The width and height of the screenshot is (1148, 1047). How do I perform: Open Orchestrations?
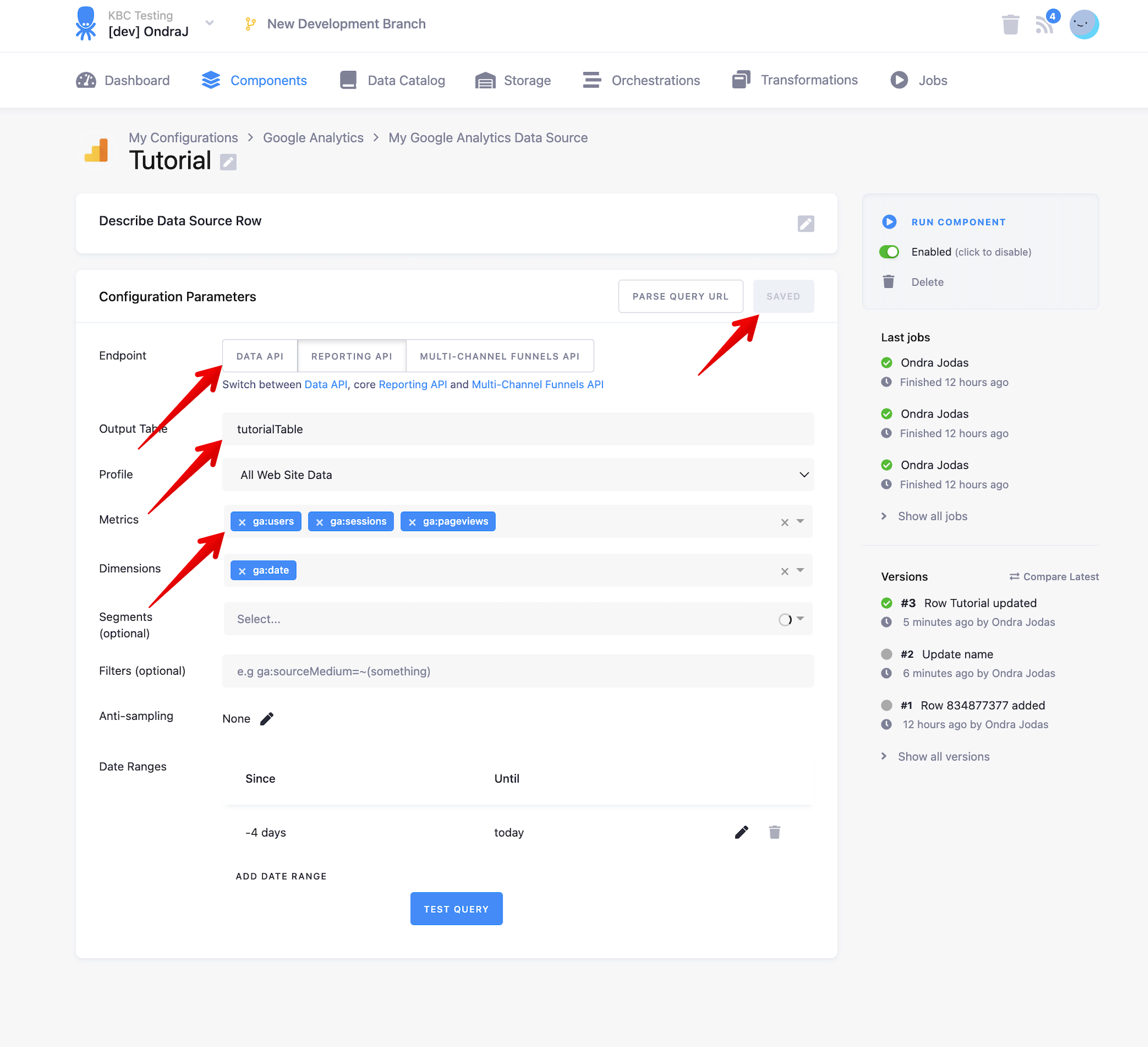(x=641, y=80)
